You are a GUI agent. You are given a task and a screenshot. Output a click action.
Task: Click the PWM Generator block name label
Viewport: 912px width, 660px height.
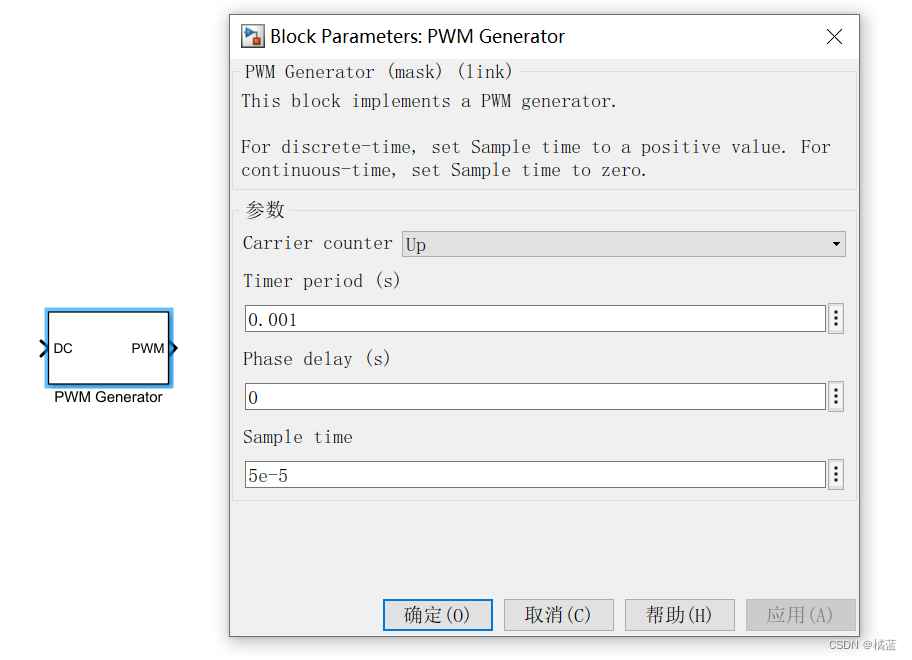point(108,397)
